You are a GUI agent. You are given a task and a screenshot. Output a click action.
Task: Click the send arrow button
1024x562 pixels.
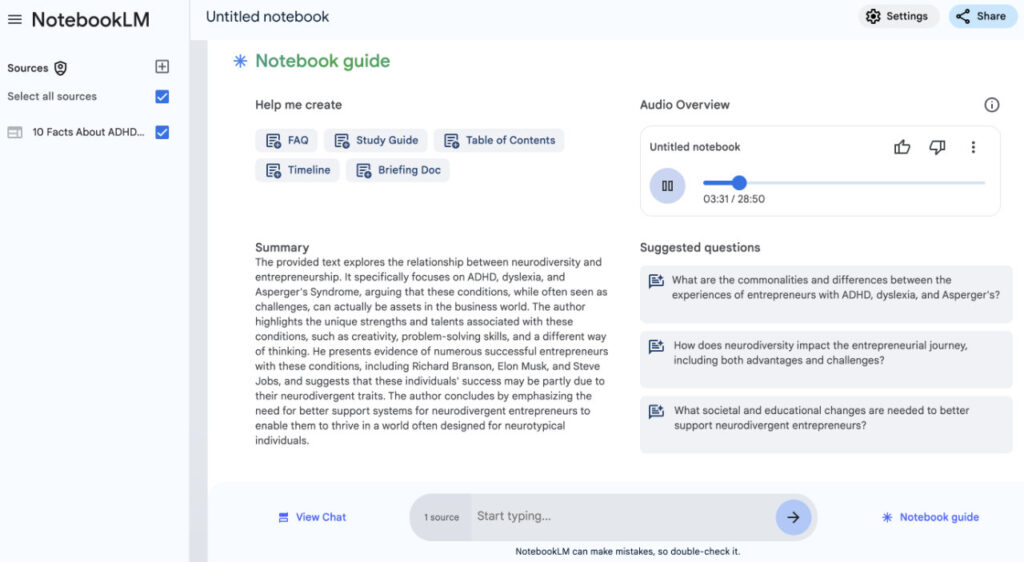coord(793,517)
